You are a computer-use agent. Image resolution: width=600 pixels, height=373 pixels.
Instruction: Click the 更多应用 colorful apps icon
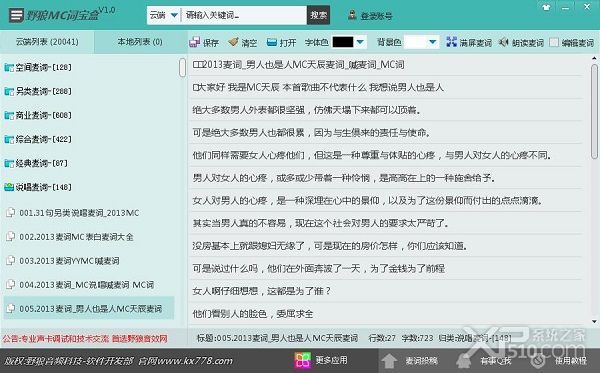302,360
